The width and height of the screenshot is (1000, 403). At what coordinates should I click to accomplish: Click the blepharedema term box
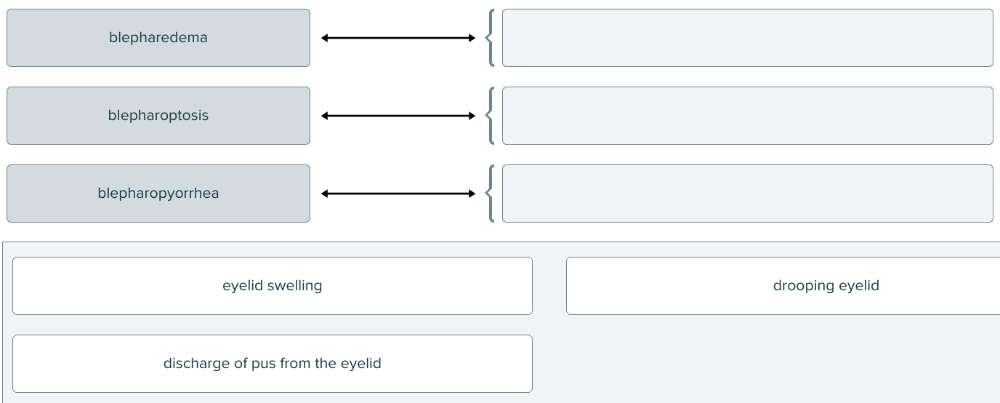click(158, 38)
